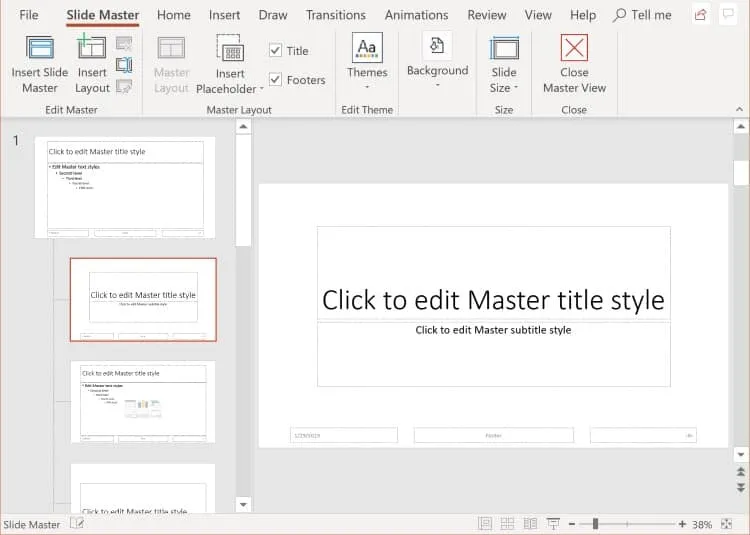Collapse the ribbon with the chevron arrow
The height and width of the screenshot is (535, 750).
coord(739,109)
